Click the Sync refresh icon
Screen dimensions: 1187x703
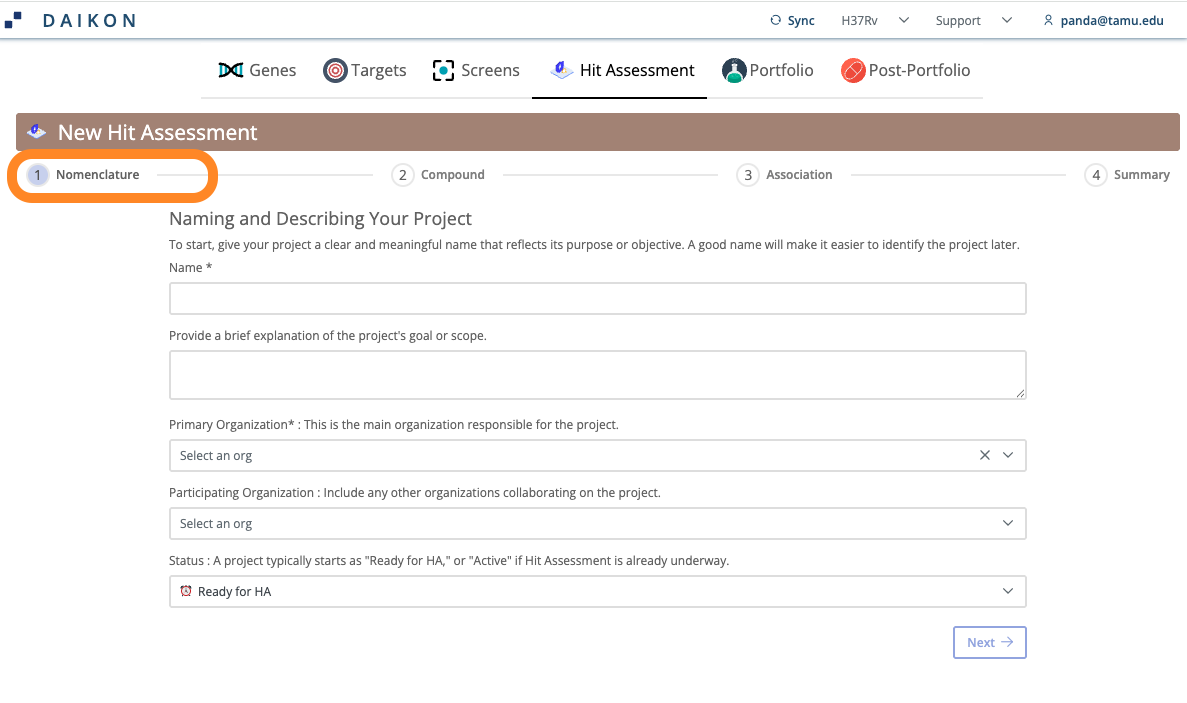pyautogui.click(x=775, y=20)
